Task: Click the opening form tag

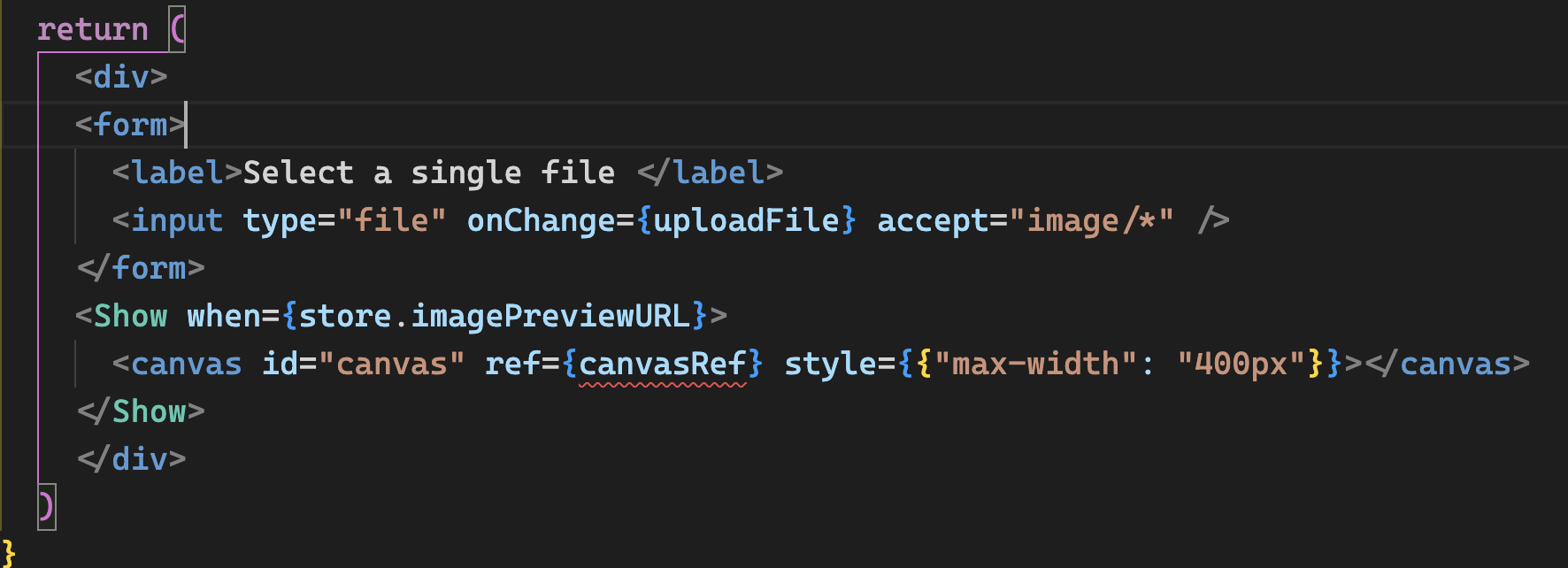Action: [130, 125]
